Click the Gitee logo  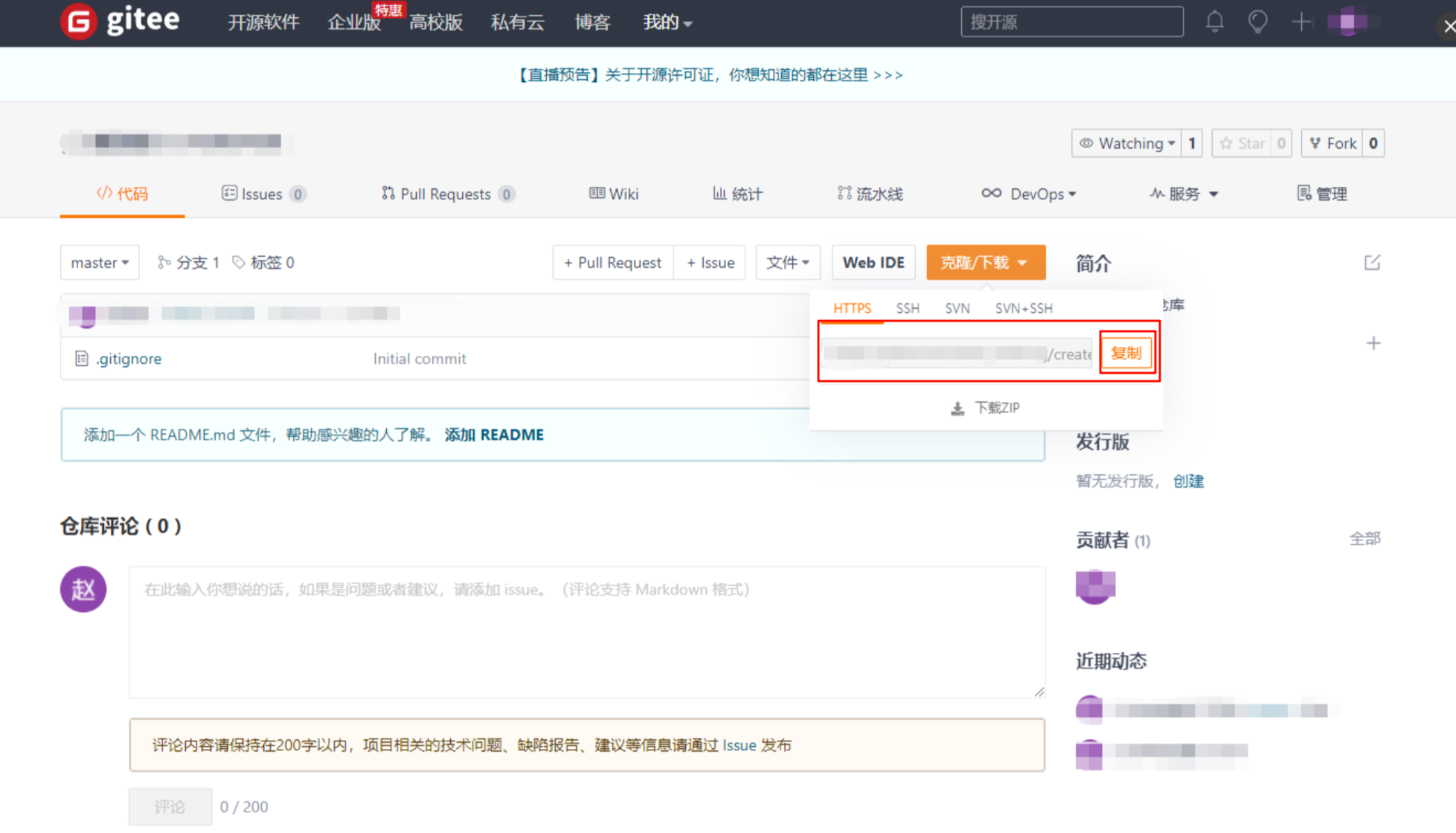[120, 21]
